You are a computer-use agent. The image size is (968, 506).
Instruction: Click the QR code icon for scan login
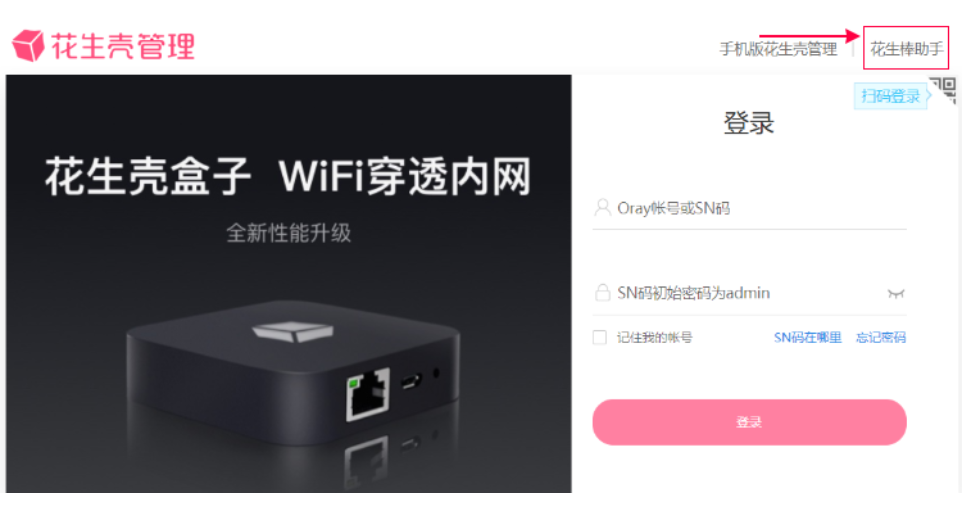943,91
